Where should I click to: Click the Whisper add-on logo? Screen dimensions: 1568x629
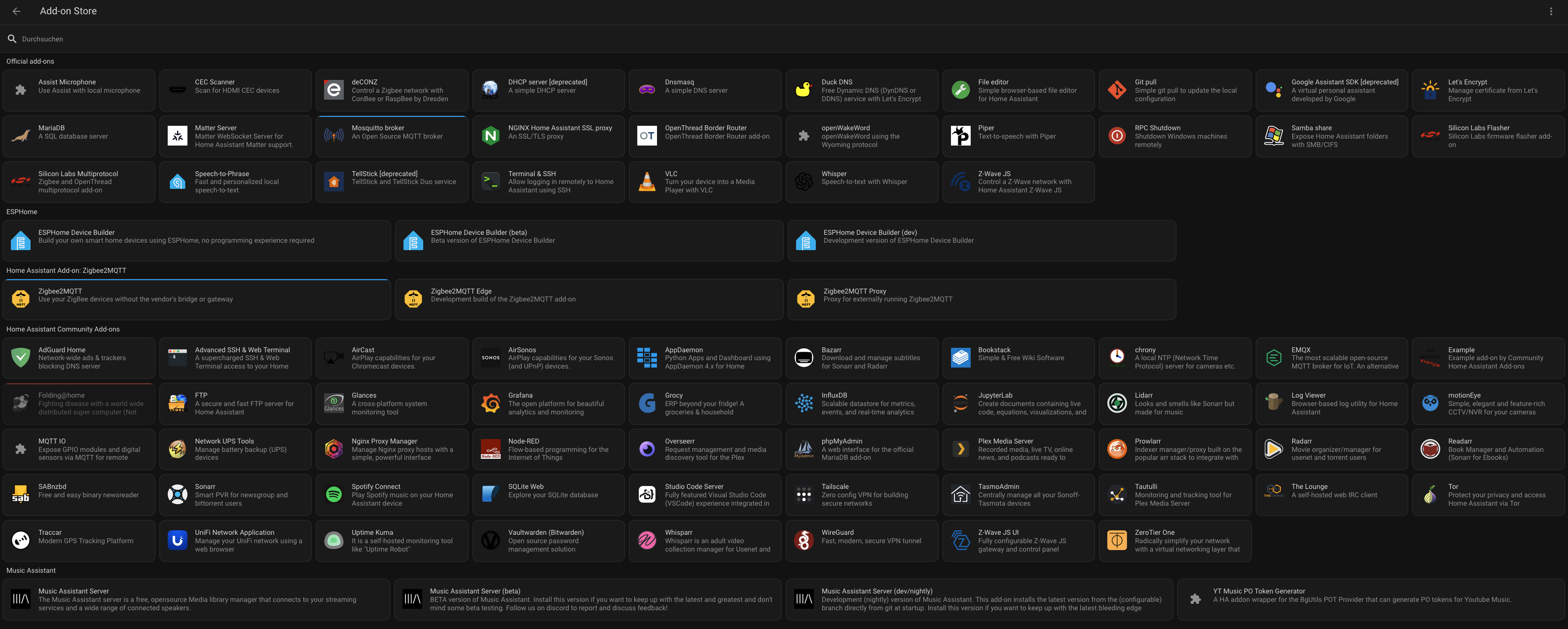pyautogui.click(x=803, y=182)
